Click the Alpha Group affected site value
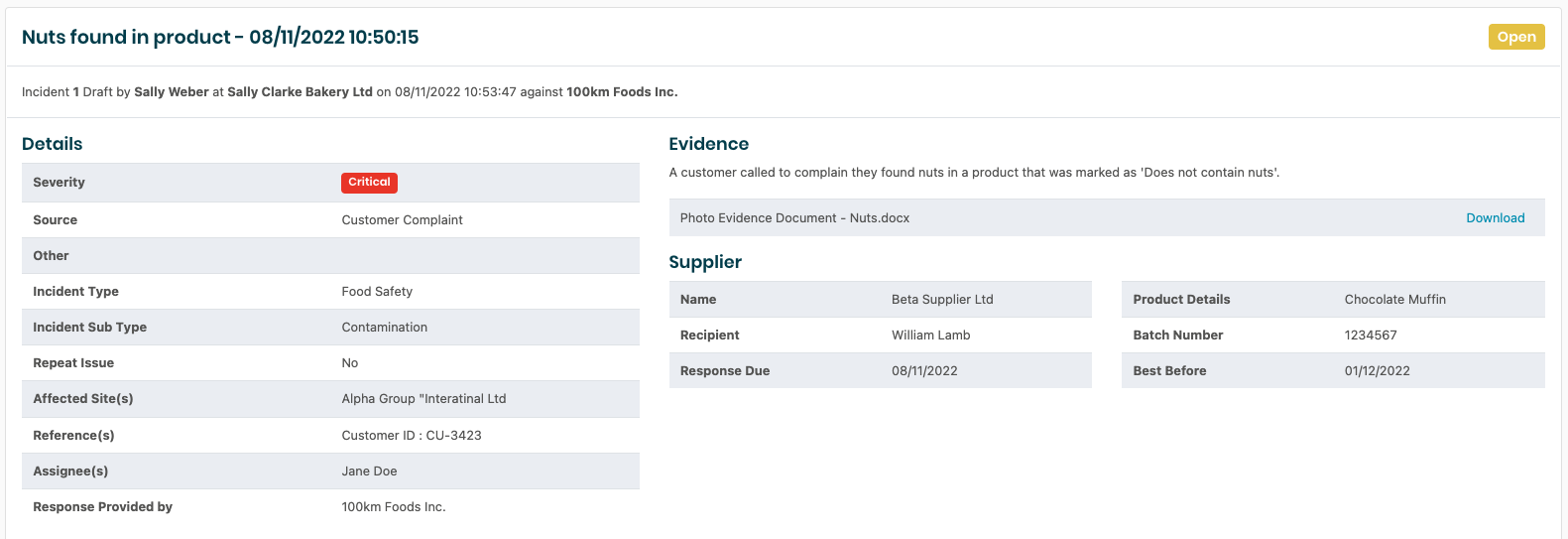This screenshot has height=539, width=1568. click(x=423, y=399)
